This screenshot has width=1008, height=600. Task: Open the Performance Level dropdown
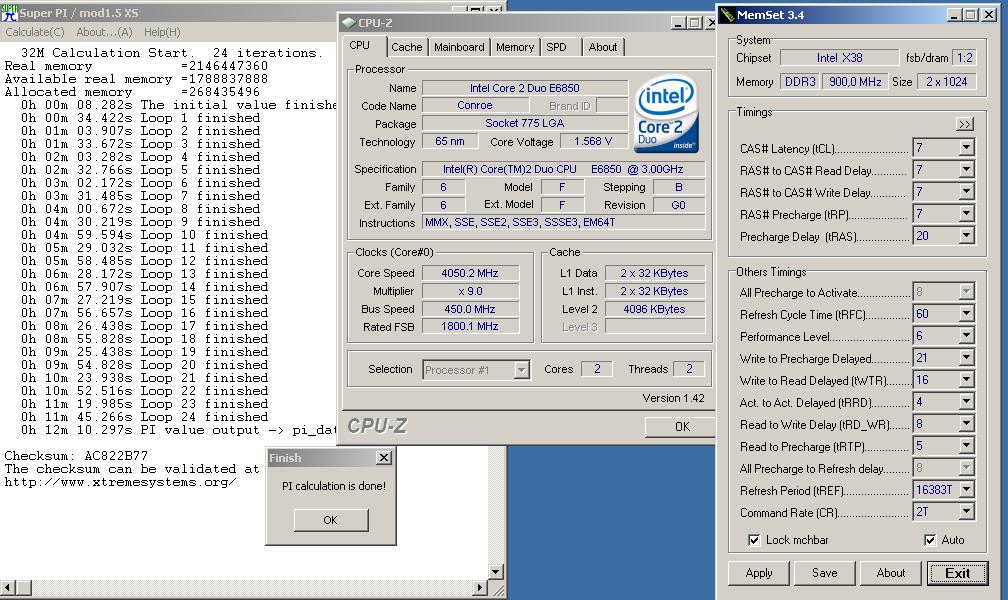(x=966, y=336)
